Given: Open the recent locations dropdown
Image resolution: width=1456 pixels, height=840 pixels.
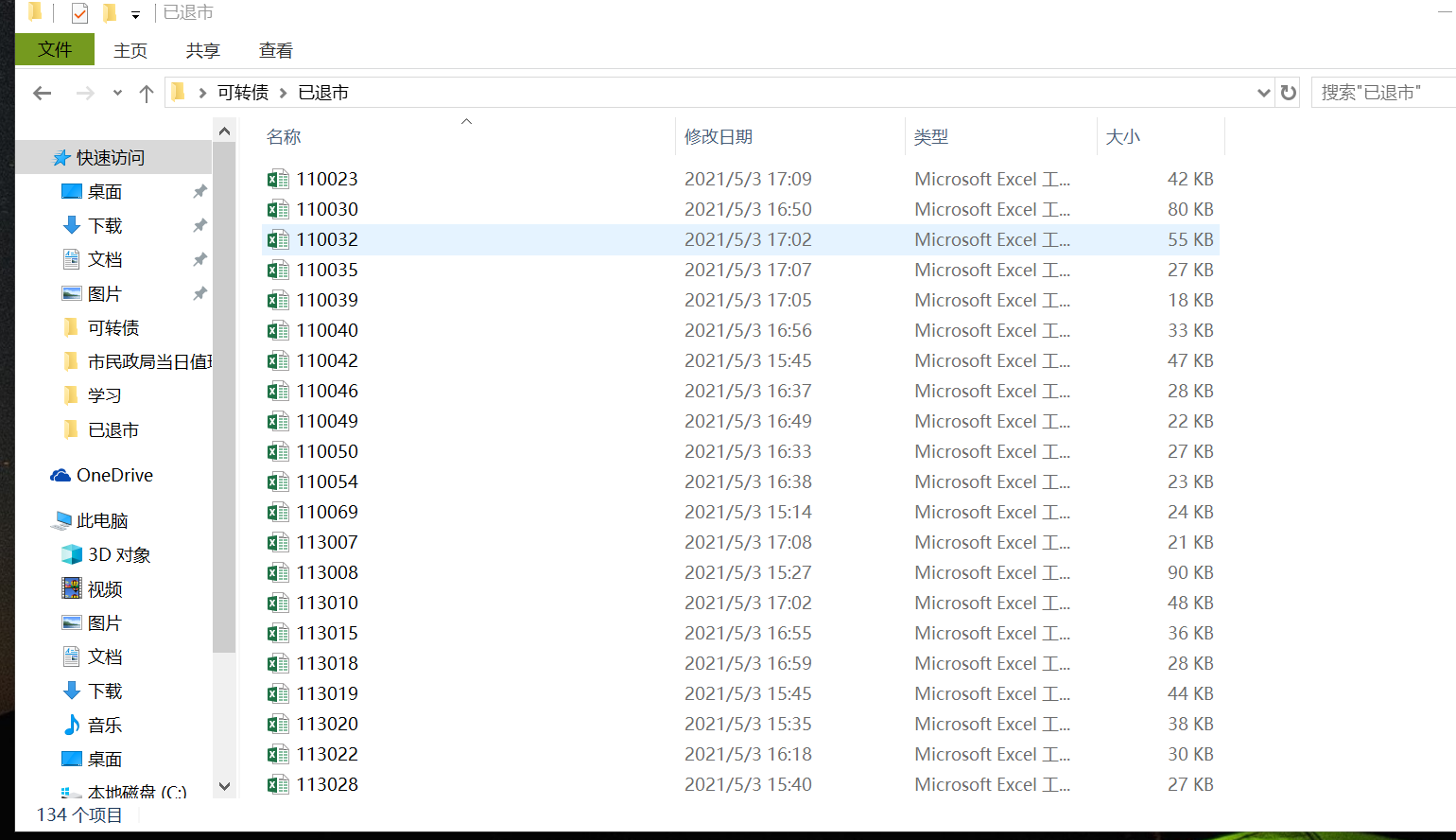Looking at the screenshot, I should 117,93.
